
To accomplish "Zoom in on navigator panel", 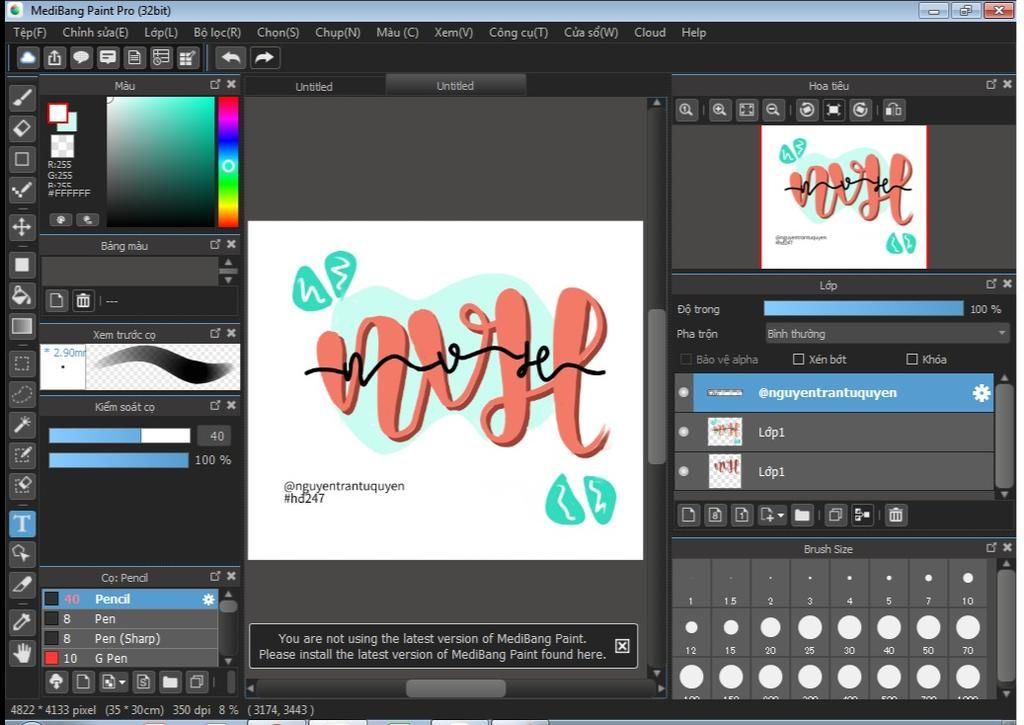I will tap(719, 110).
